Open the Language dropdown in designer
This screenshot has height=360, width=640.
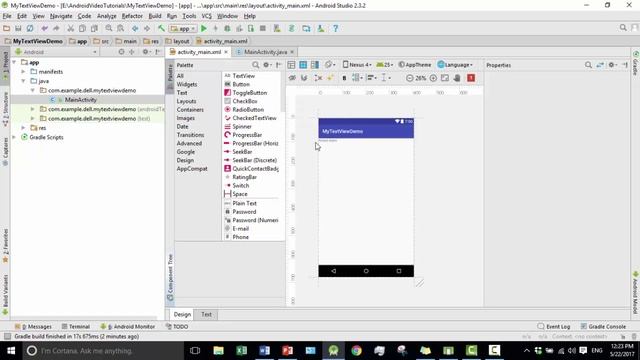point(455,65)
